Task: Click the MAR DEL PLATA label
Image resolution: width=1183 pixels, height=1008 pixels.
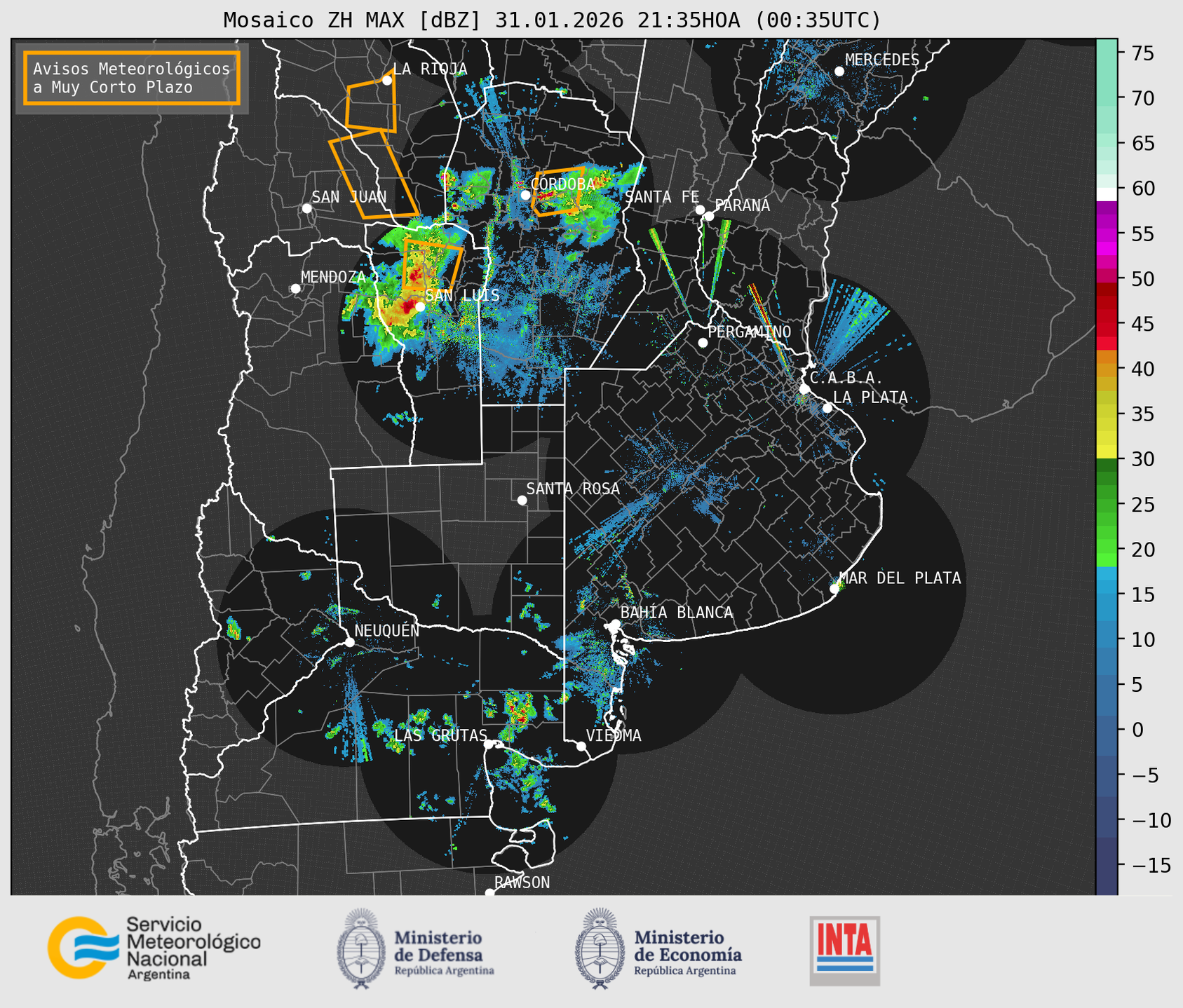Action: [x=900, y=578]
